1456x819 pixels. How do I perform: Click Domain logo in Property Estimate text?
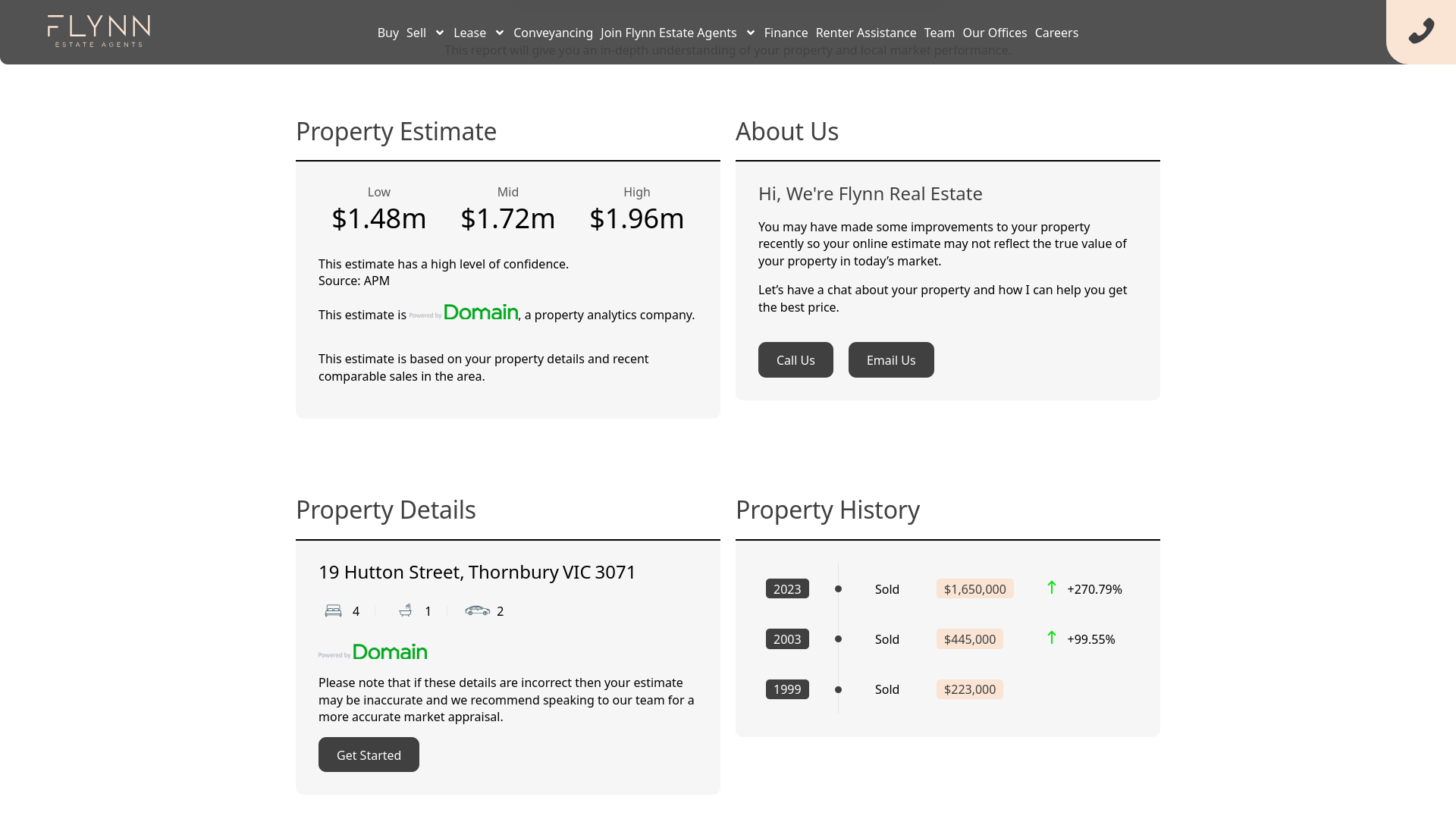pyautogui.click(x=464, y=312)
